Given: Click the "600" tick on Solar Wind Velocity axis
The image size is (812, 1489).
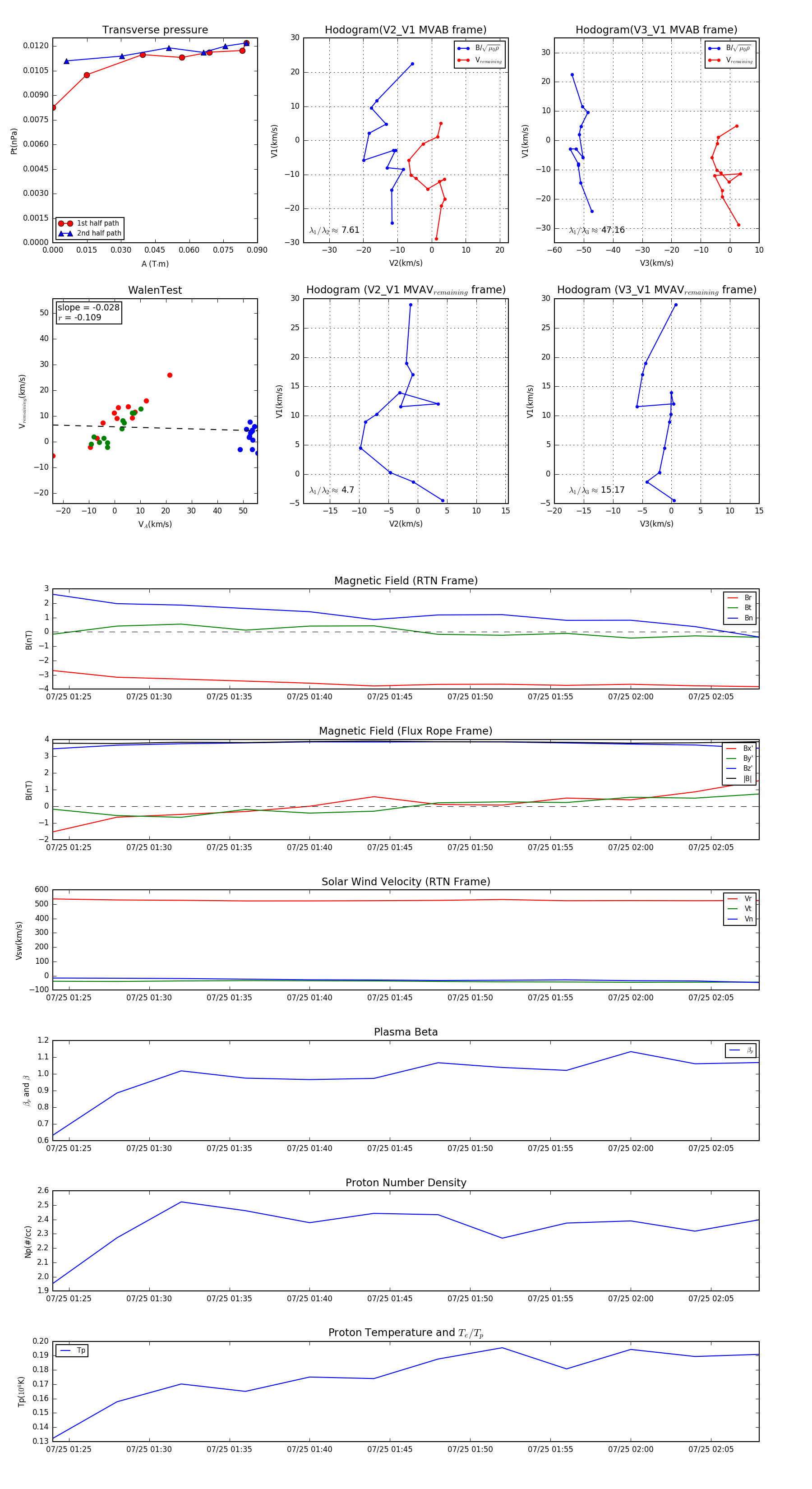Looking at the screenshot, I should click(42, 890).
